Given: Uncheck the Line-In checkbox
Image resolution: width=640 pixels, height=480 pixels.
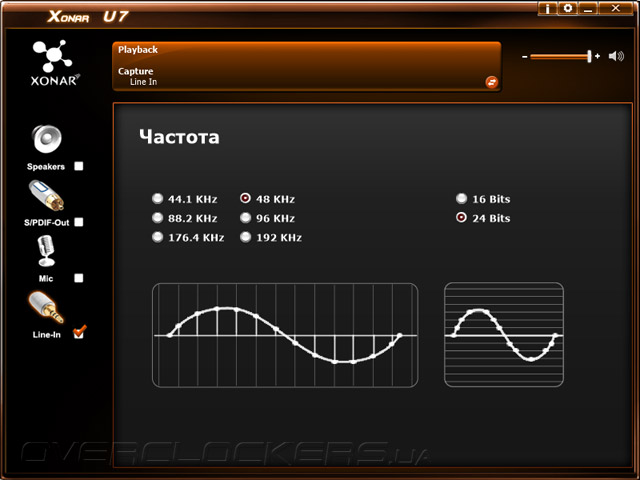Looking at the screenshot, I should tap(79, 332).
